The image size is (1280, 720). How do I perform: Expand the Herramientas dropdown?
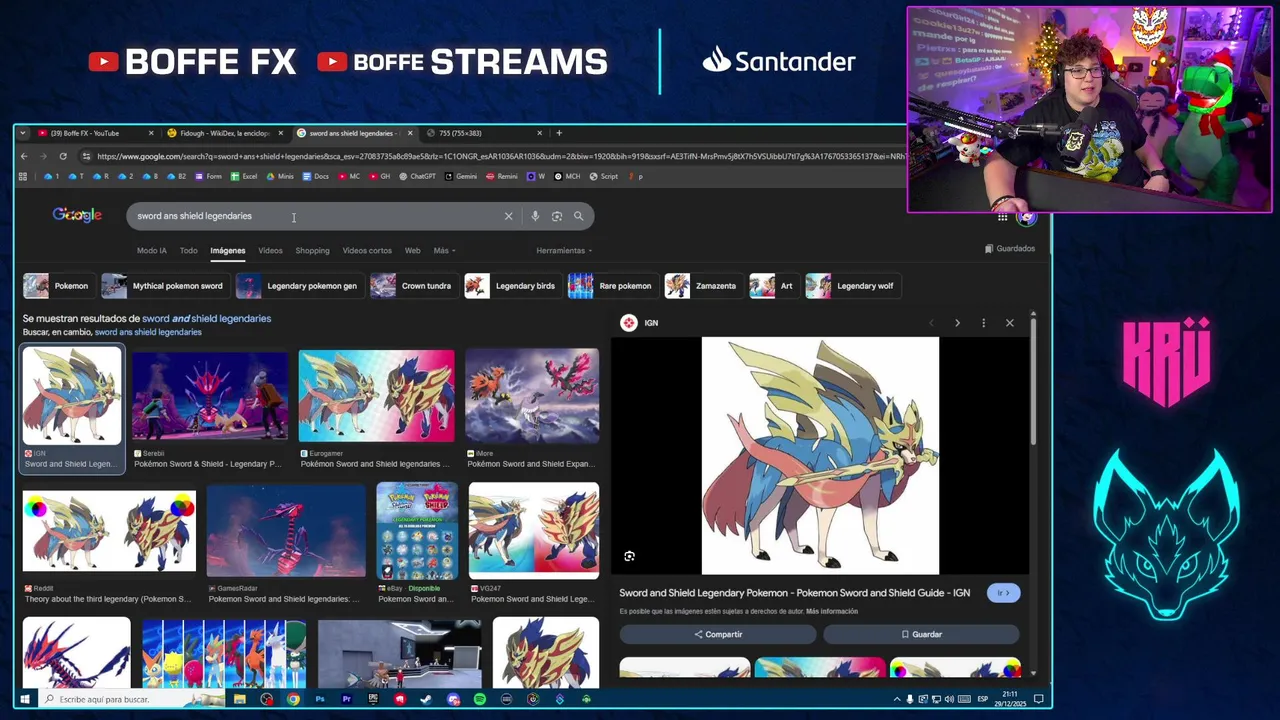point(564,251)
